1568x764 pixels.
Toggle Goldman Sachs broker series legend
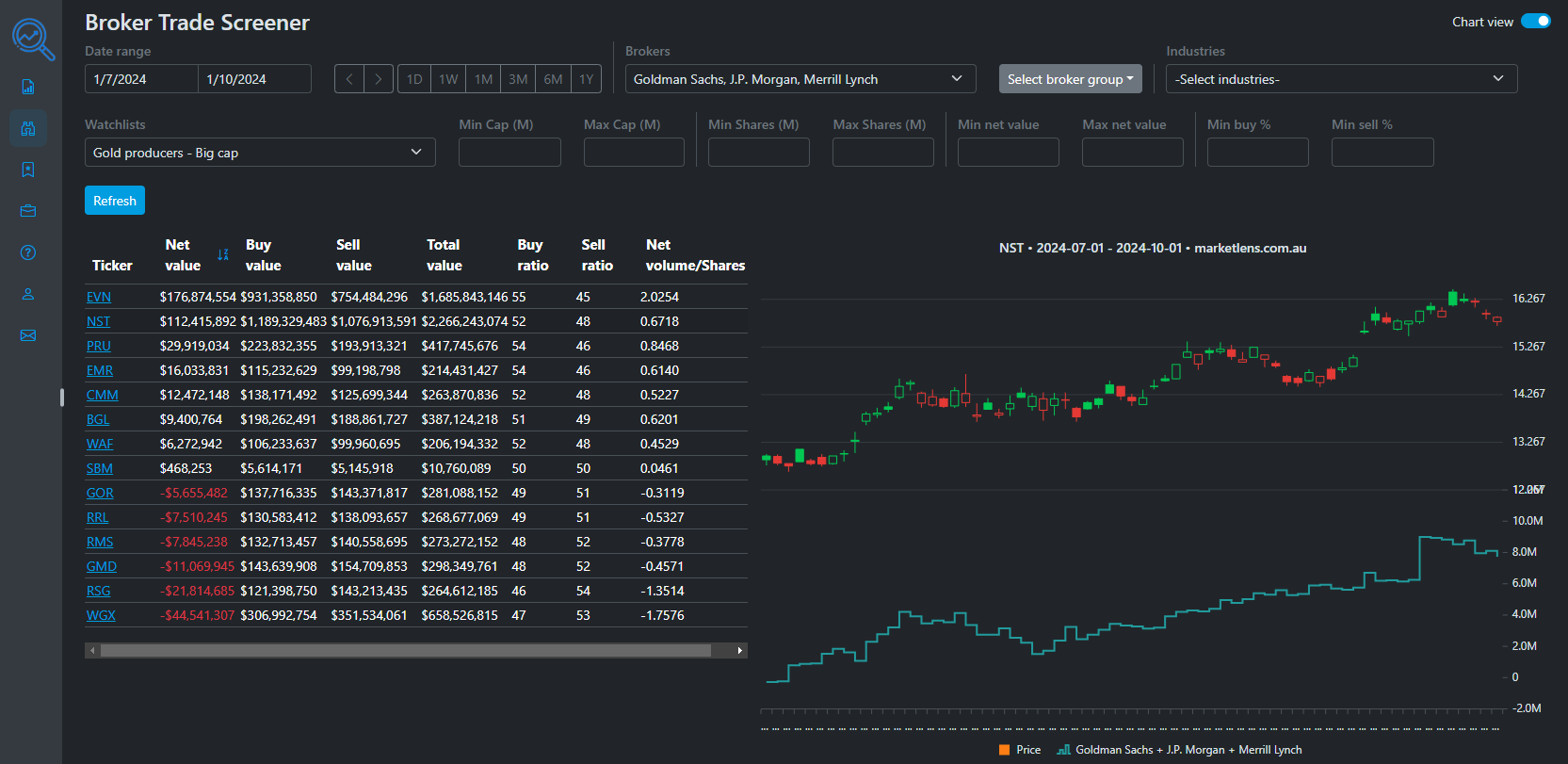(x=1180, y=750)
